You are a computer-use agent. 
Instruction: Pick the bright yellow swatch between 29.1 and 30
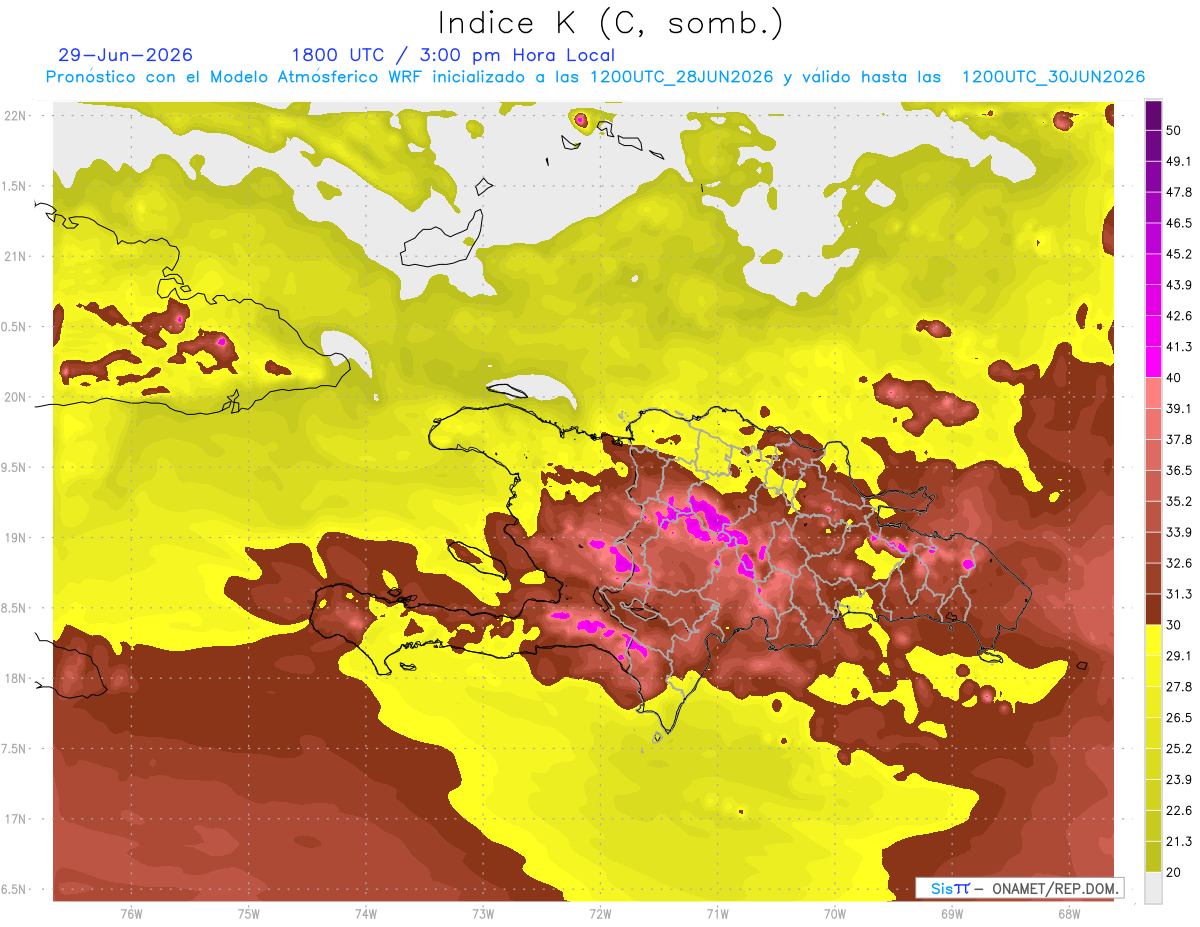[1153, 641]
